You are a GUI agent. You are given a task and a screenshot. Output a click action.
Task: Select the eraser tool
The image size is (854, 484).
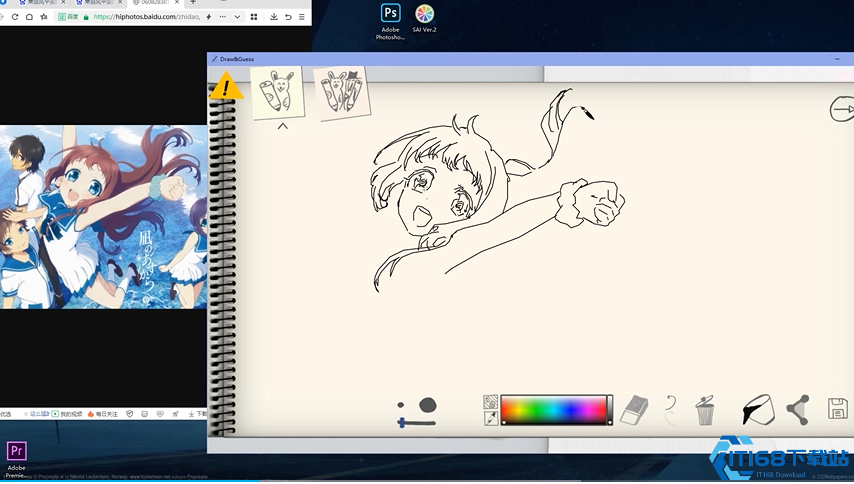tap(635, 409)
